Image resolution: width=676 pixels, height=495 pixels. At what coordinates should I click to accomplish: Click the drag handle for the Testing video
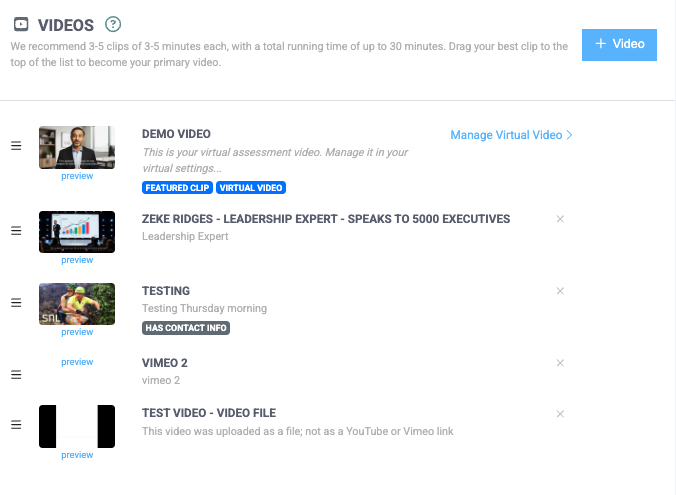[x=16, y=303]
